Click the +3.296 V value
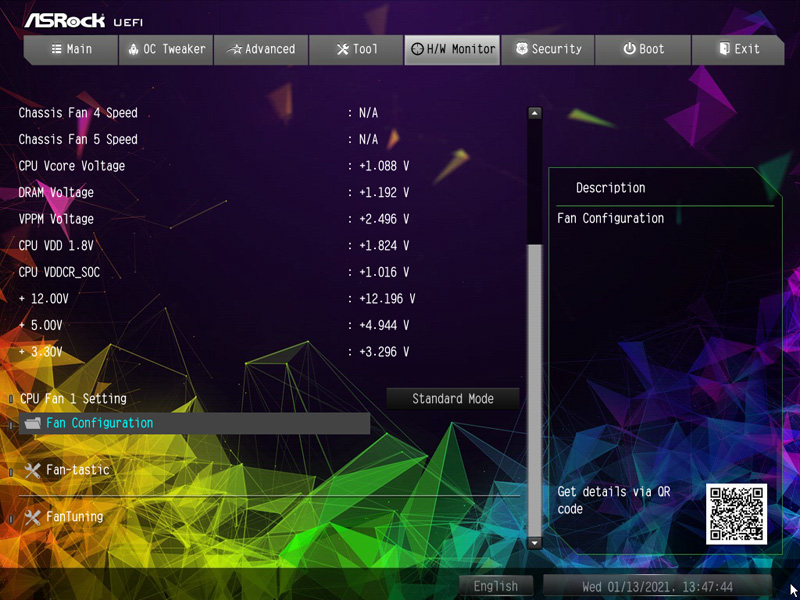800x600 pixels. [x=384, y=352]
